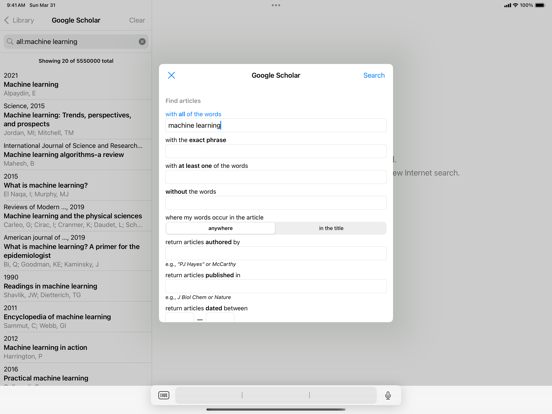The width and height of the screenshot is (552, 414).
Task: Open 'Readings in machine learning' result
Action: (x=76, y=286)
